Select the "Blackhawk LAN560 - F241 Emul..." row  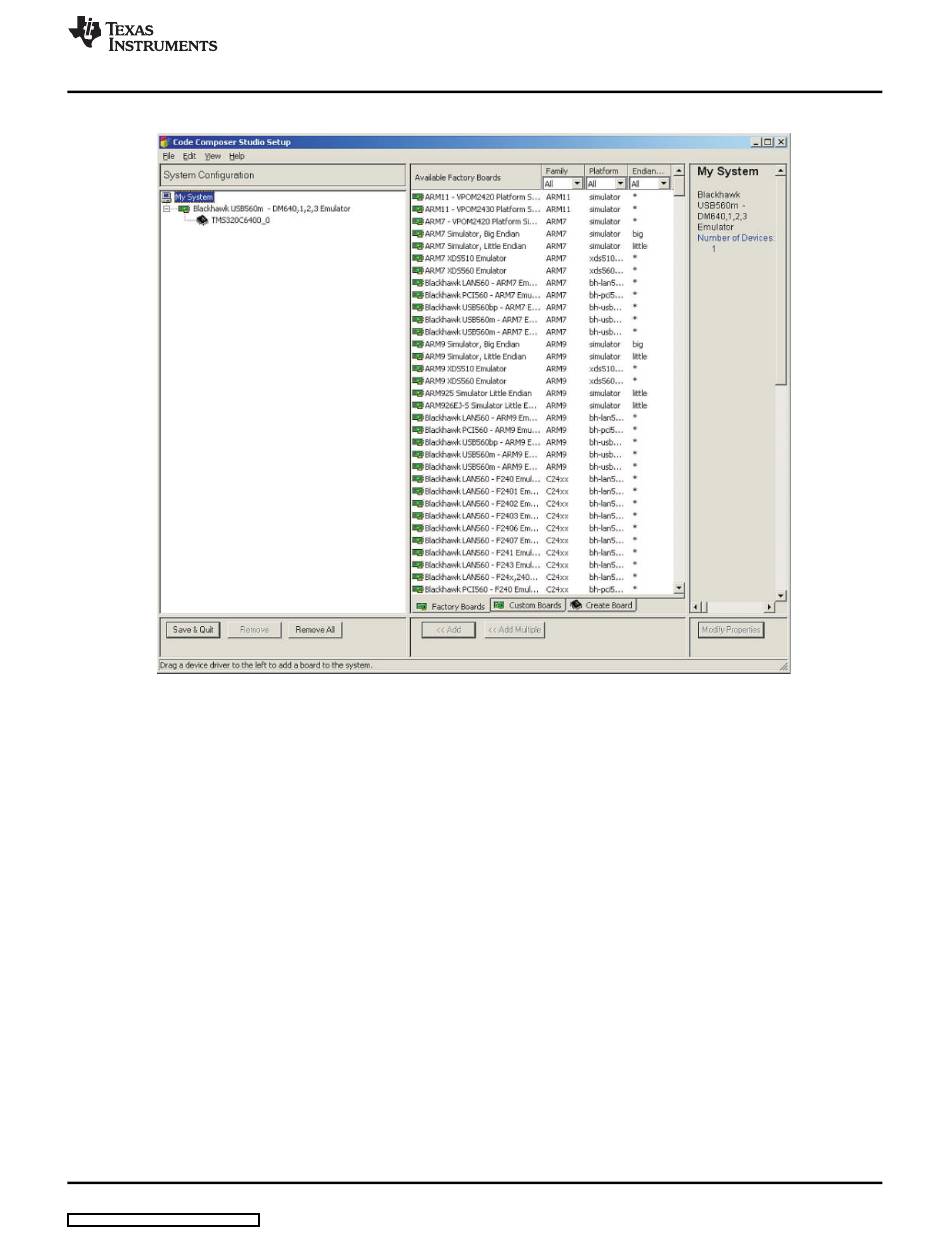pyautogui.click(x=542, y=552)
